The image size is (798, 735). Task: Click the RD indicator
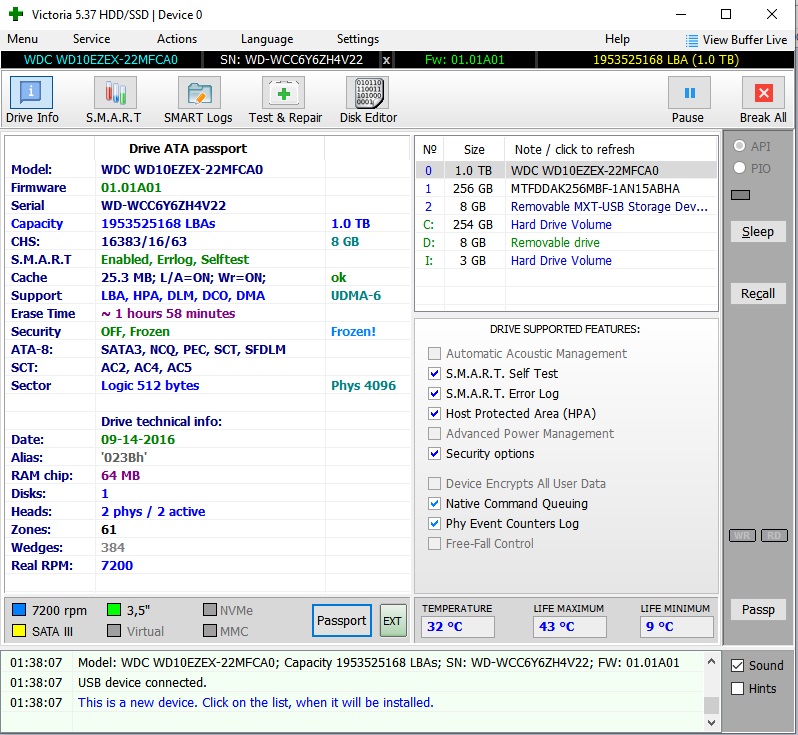click(774, 535)
